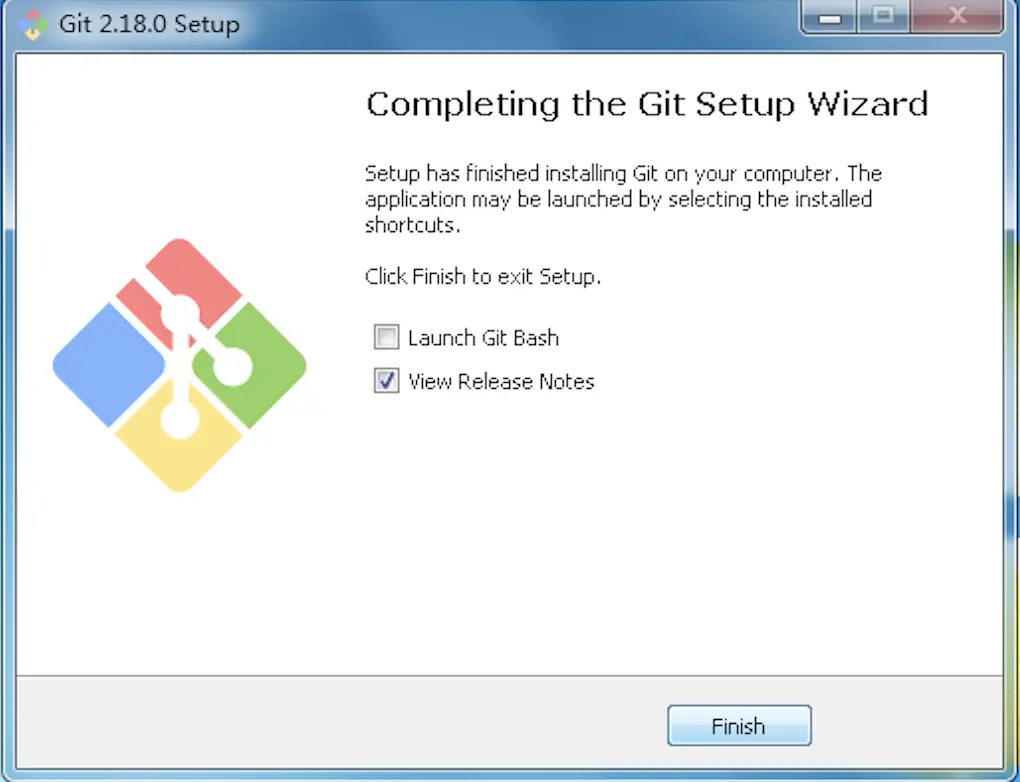Minimize the Git Setup window
The height and width of the screenshot is (782, 1020).
[829, 16]
